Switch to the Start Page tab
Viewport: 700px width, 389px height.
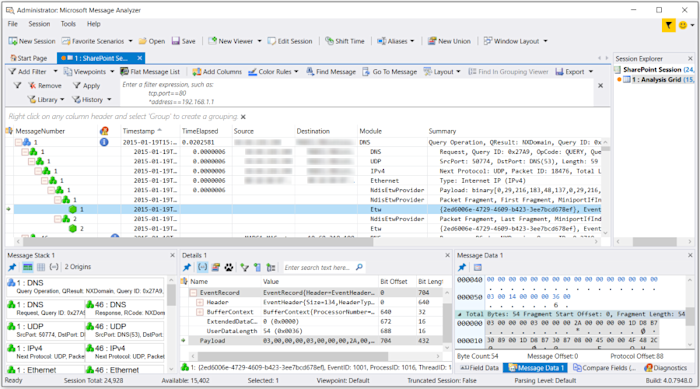click(x=29, y=58)
